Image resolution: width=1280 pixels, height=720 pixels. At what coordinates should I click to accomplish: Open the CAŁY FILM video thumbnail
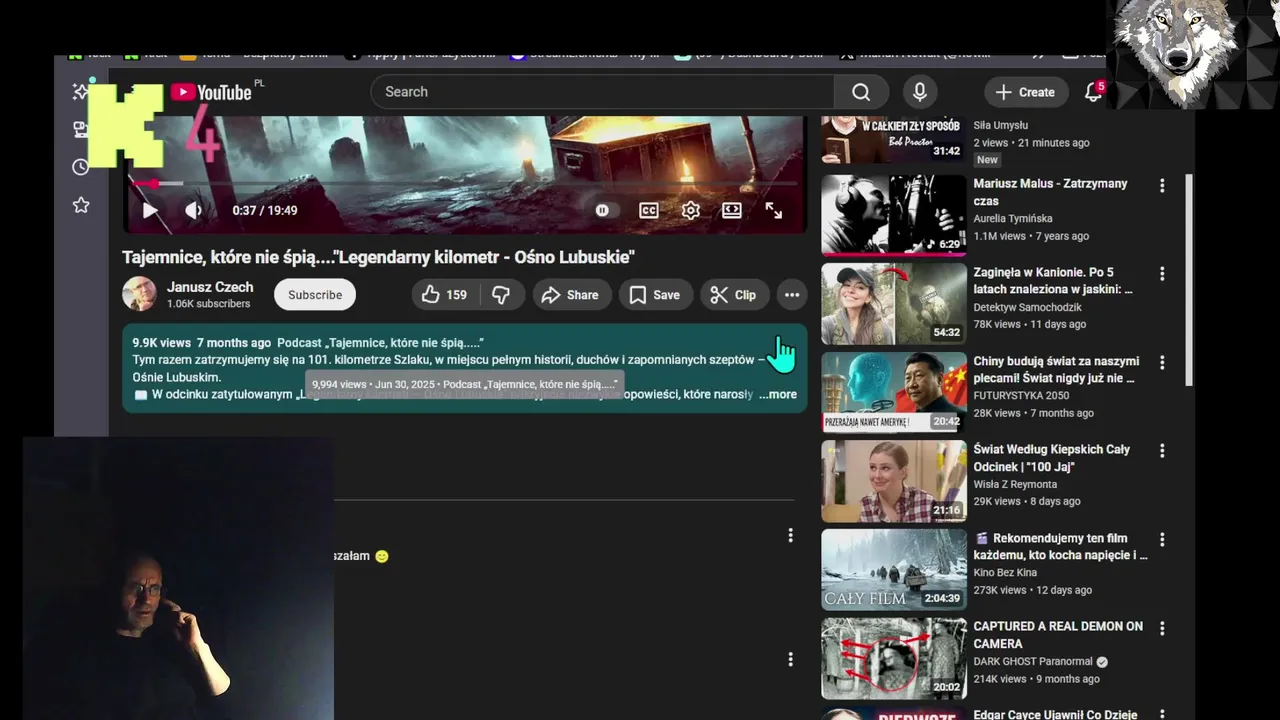pyautogui.click(x=894, y=569)
